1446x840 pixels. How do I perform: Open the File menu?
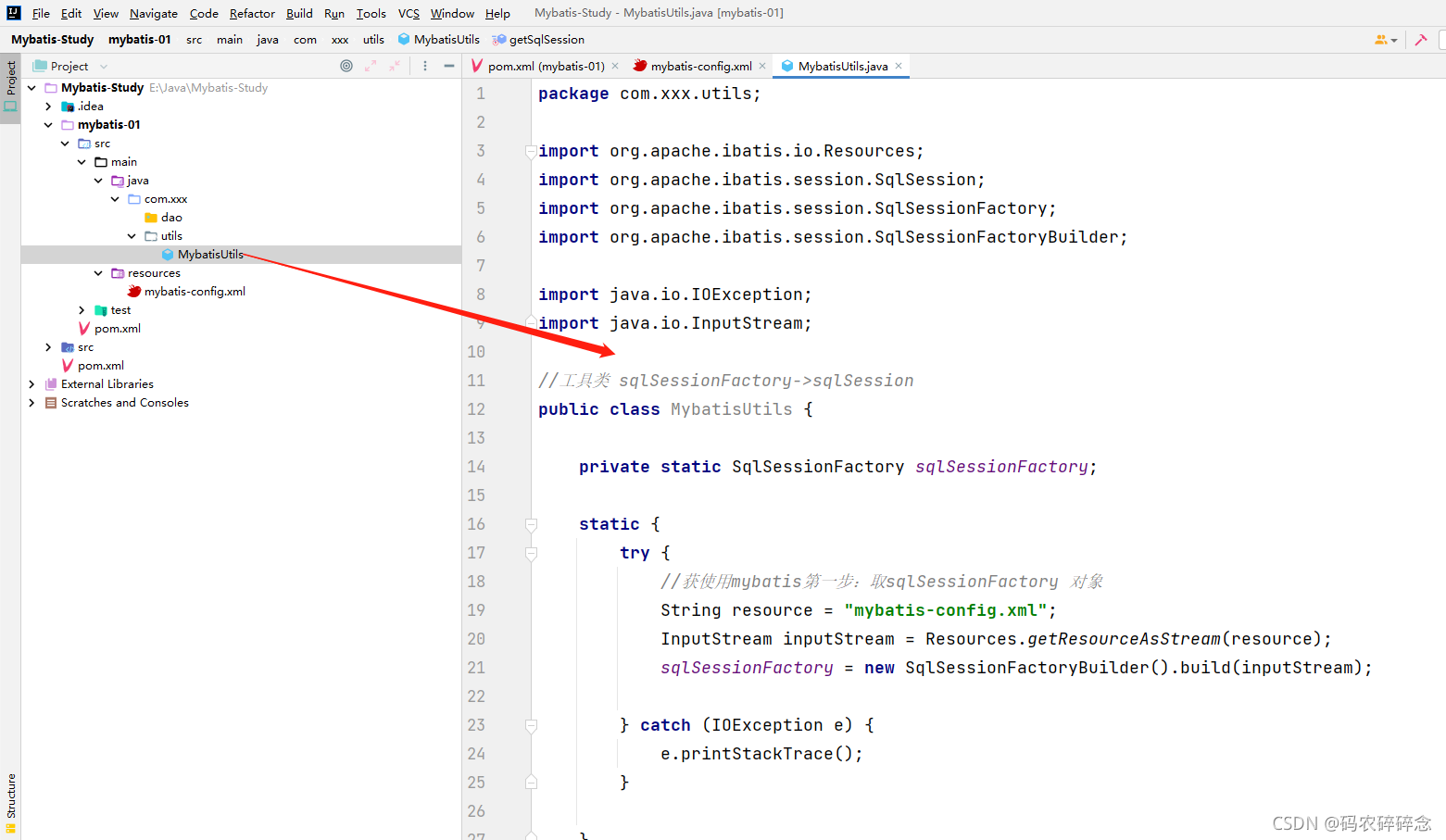(41, 13)
